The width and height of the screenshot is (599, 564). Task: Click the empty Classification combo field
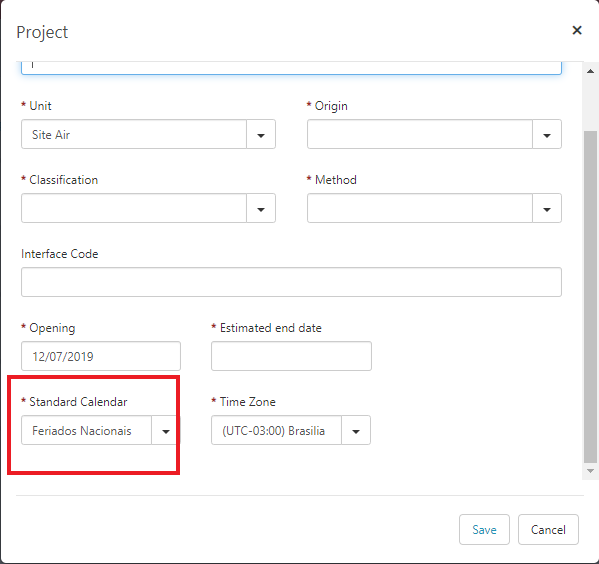tap(134, 208)
